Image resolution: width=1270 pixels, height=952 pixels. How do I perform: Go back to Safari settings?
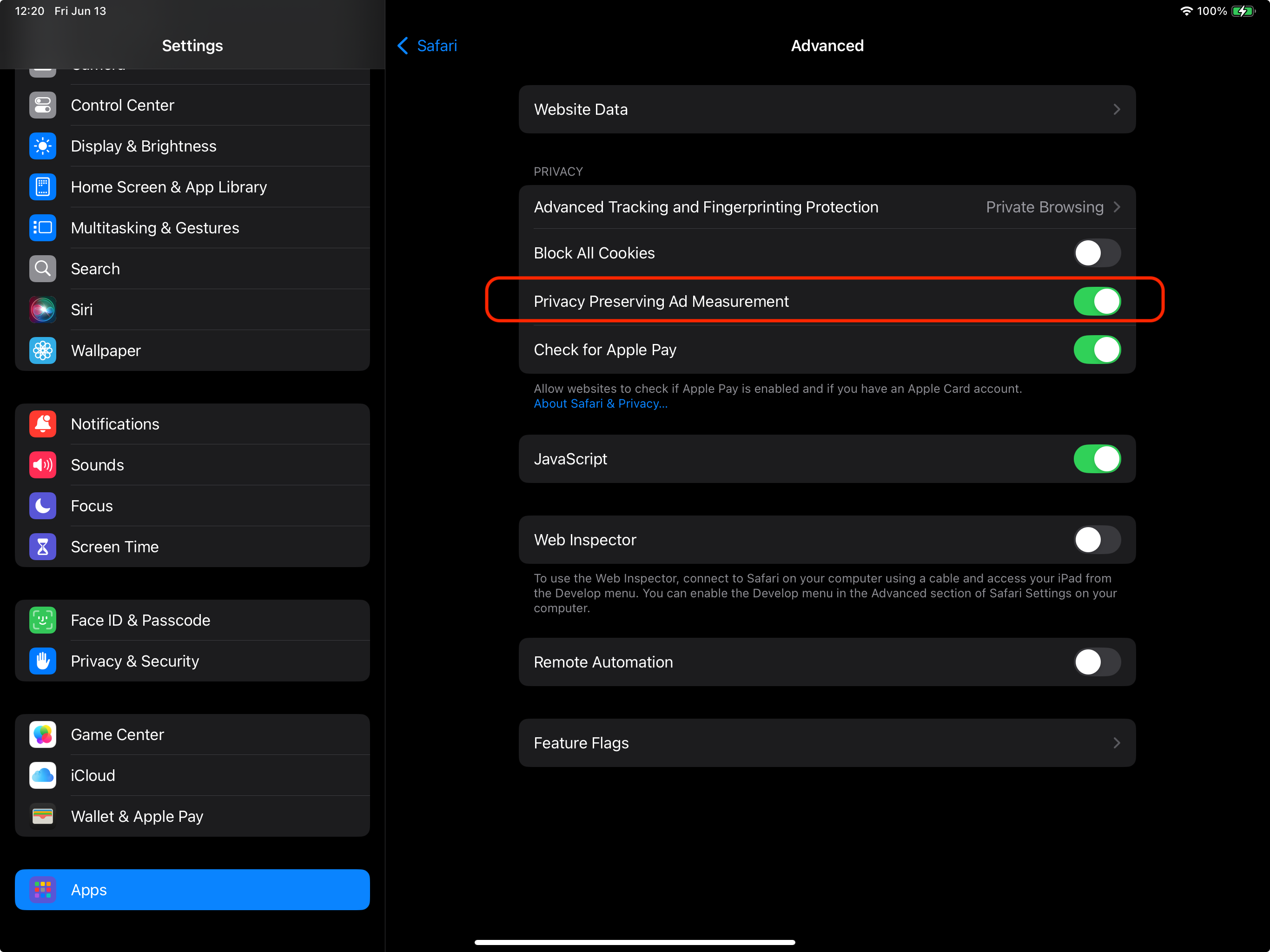(x=427, y=46)
